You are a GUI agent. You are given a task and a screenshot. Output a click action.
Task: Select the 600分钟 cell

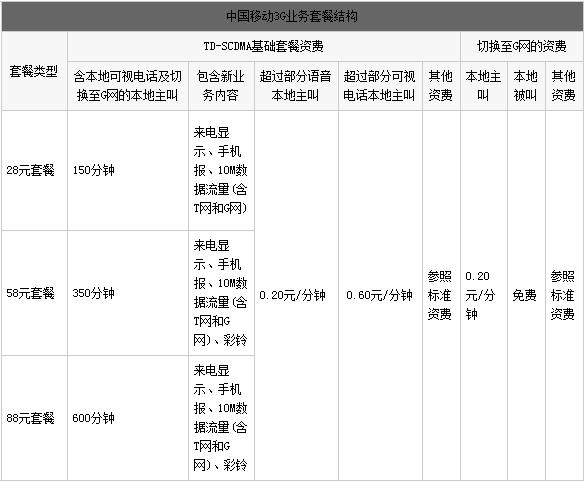click(x=93, y=418)
